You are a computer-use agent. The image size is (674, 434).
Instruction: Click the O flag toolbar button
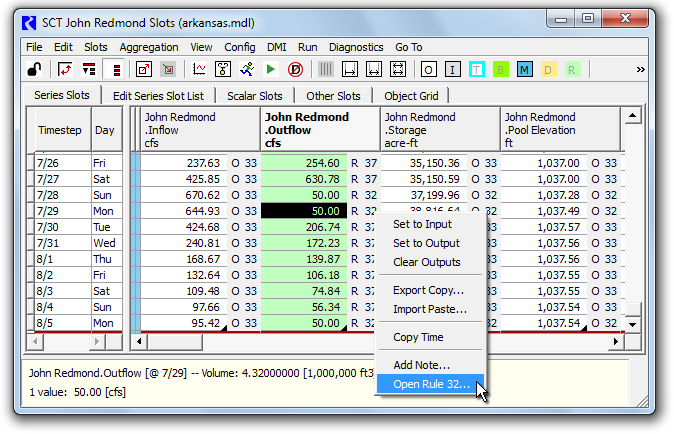(428, 69)
